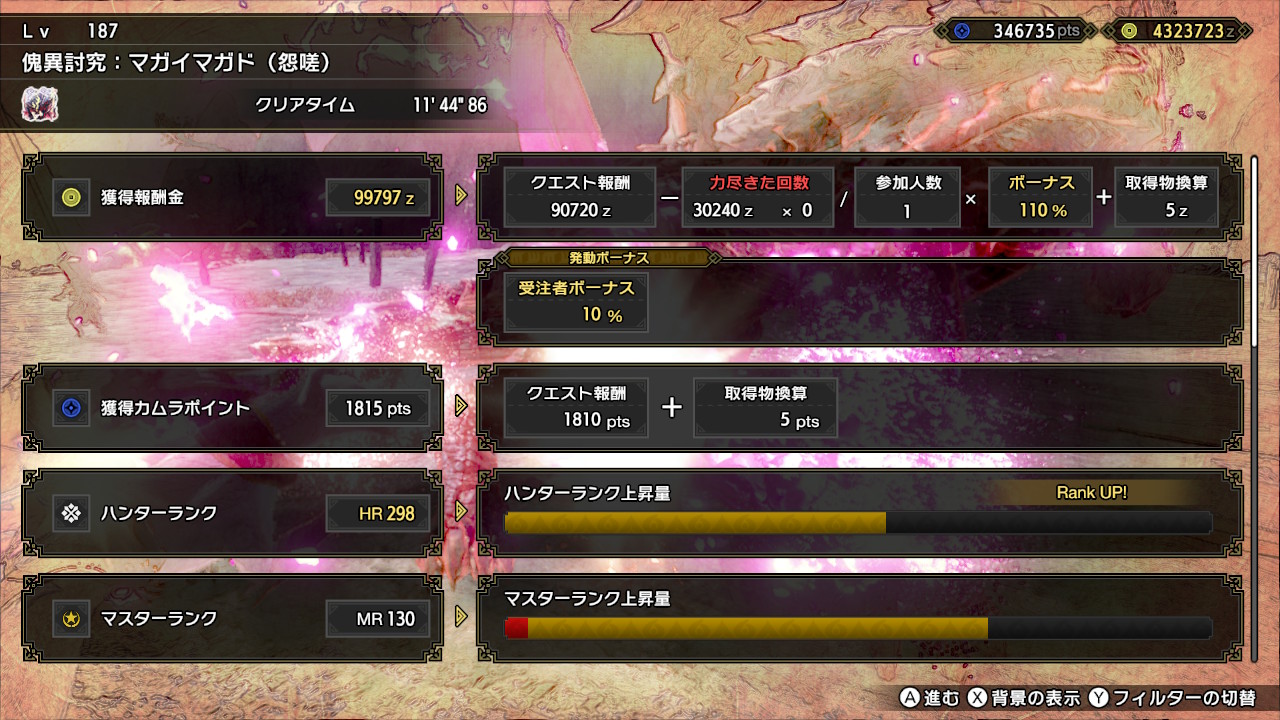Click the gold zenny coin icon in 獲得報酬金 row
Screen dimensions: 1280x720
[71, 198]
